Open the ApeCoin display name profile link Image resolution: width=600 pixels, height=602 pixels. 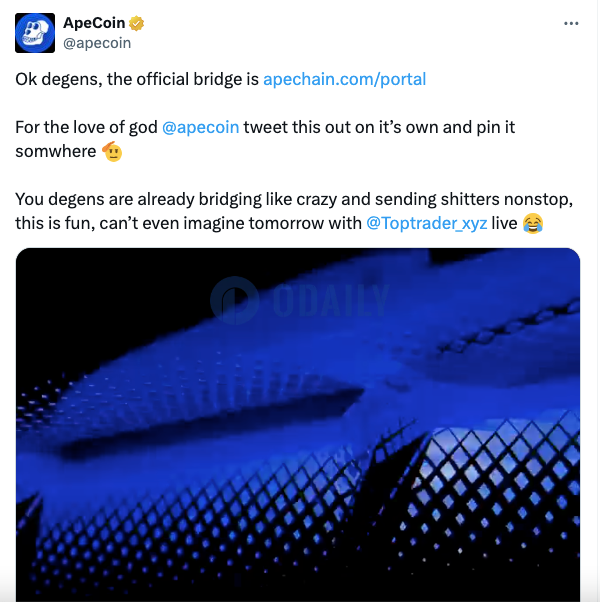click(94, 23)
